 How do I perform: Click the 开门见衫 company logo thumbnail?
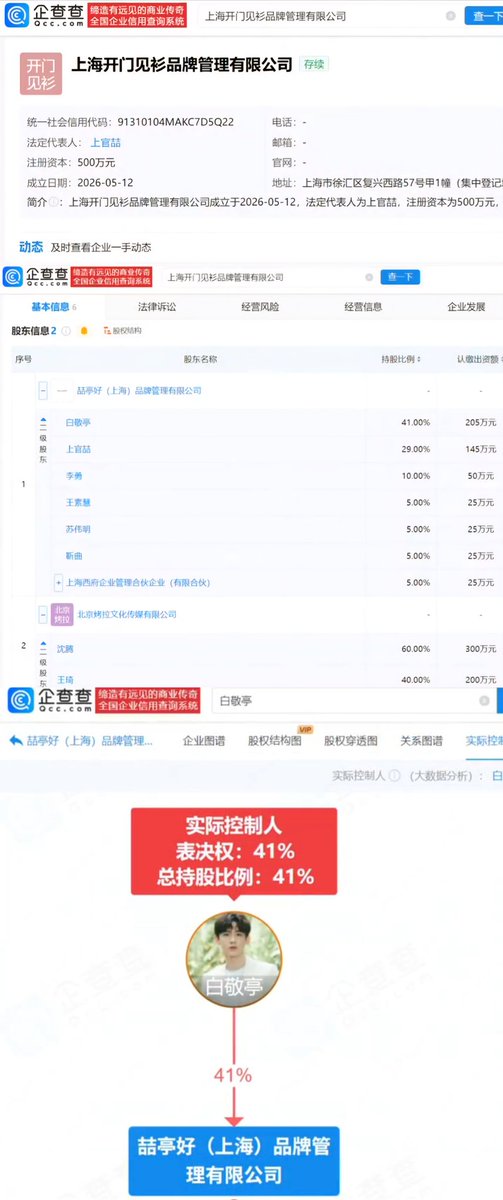click(x=40, y=74)
